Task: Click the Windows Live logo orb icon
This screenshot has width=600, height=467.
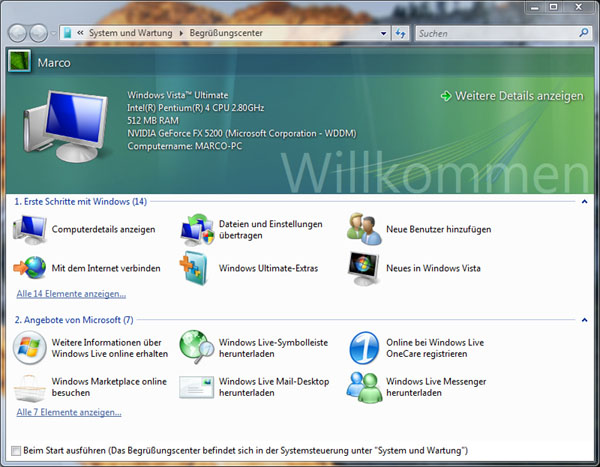Action: [x=29, y=348]
